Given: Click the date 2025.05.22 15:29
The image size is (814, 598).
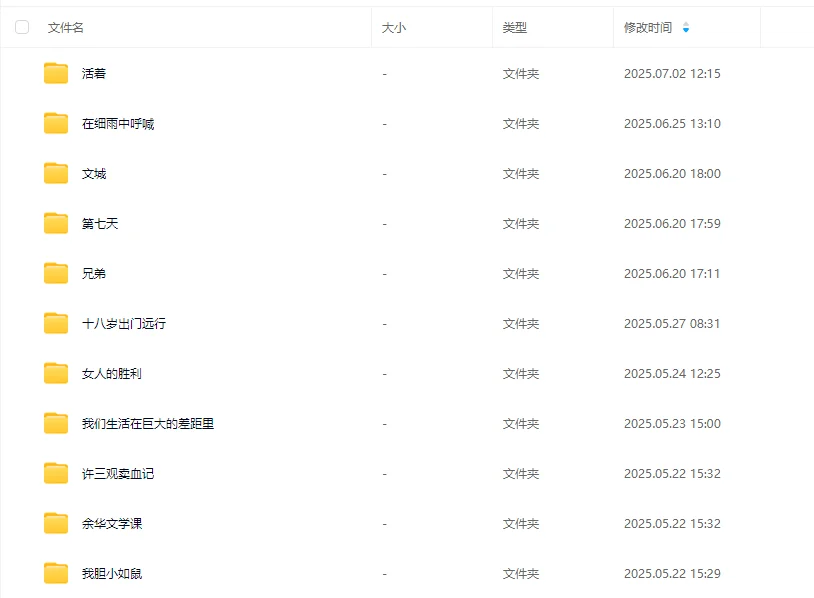Looking at the screenshot, I should (672, 574).
